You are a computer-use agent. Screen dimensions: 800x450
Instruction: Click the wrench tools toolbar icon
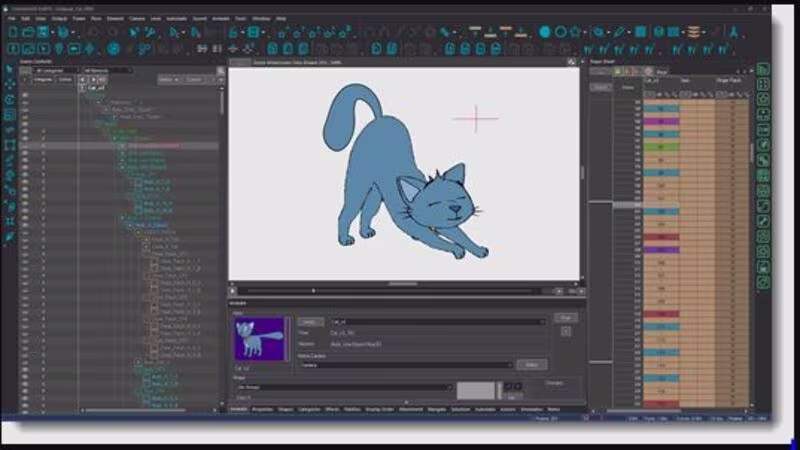(150, 32)
